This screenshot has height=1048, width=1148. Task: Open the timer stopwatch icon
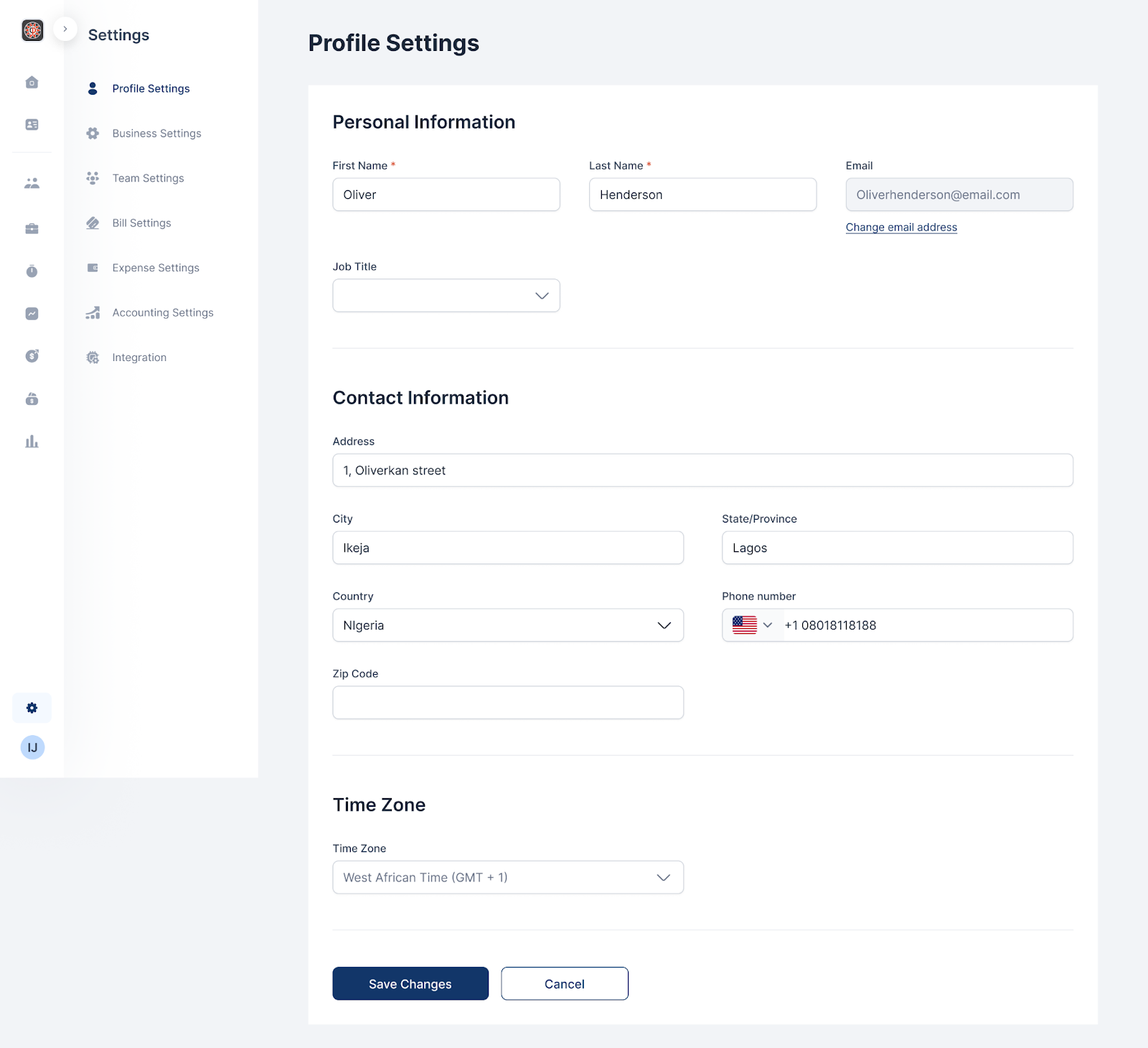click(32, 271)
